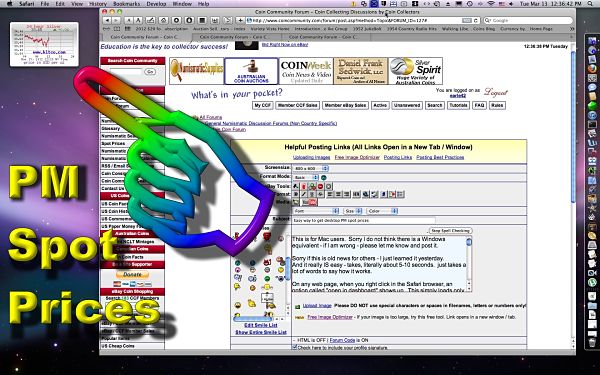This screenshot has width=600, height=375.
Task: Apply underline using the Format row icon
Action: click(312, 194)
